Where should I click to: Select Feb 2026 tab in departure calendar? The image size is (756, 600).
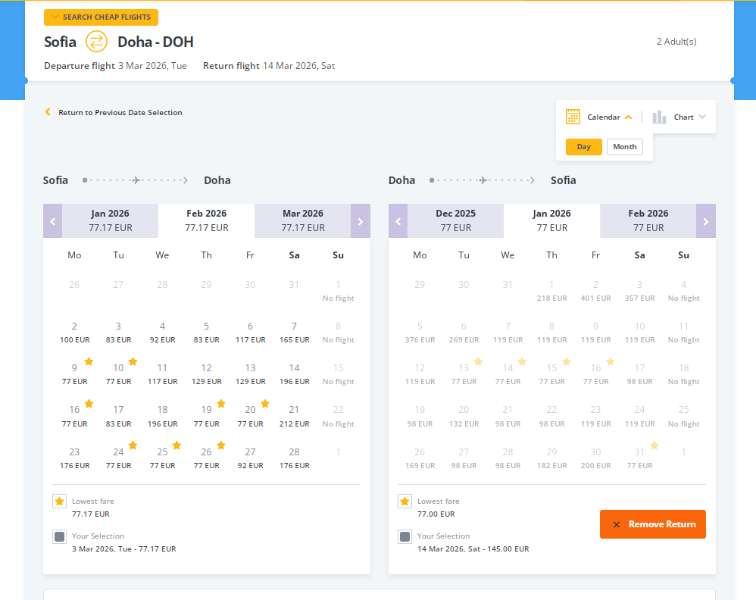(206, 221)
